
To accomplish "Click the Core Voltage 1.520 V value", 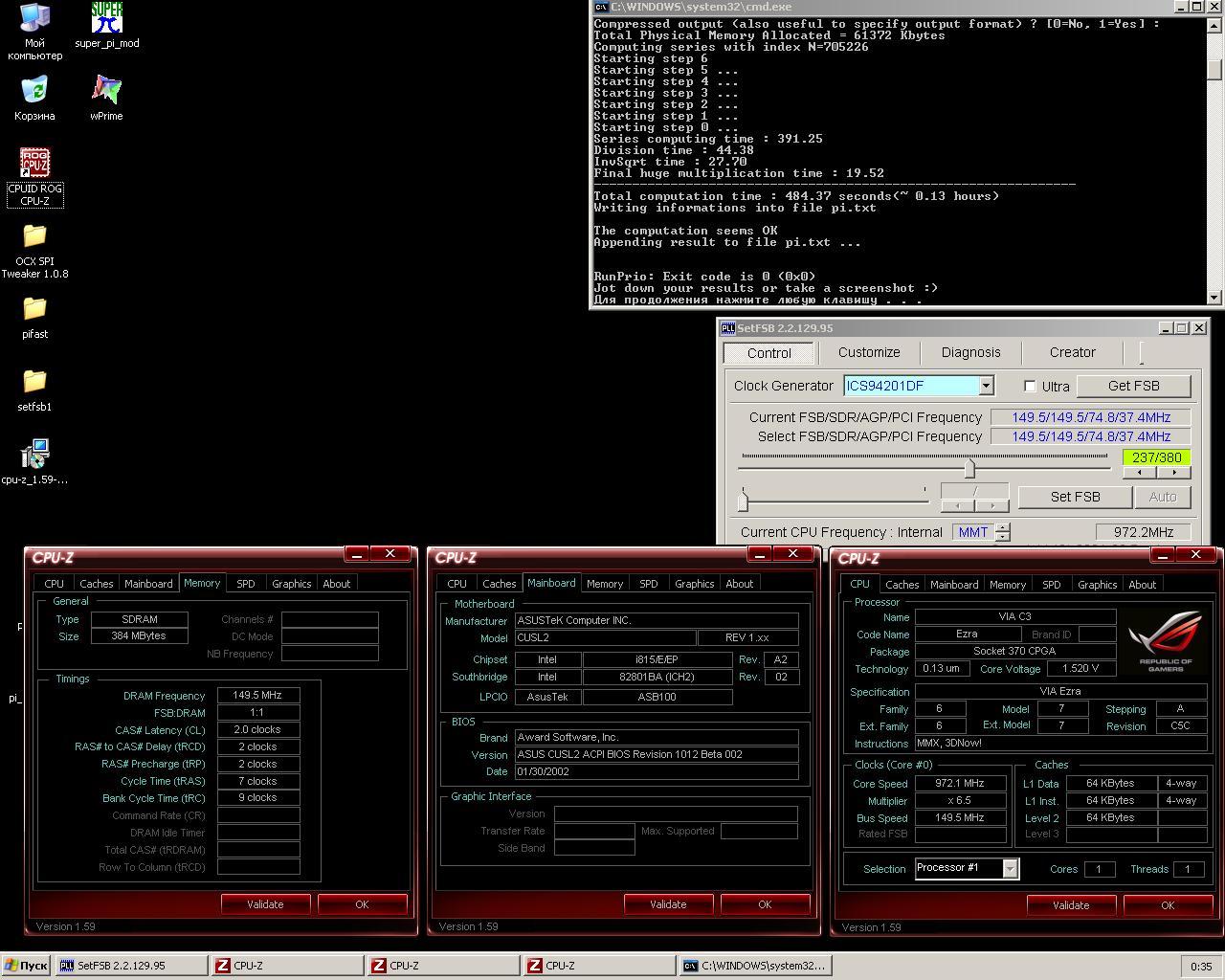I will (x=1080, y=668).
